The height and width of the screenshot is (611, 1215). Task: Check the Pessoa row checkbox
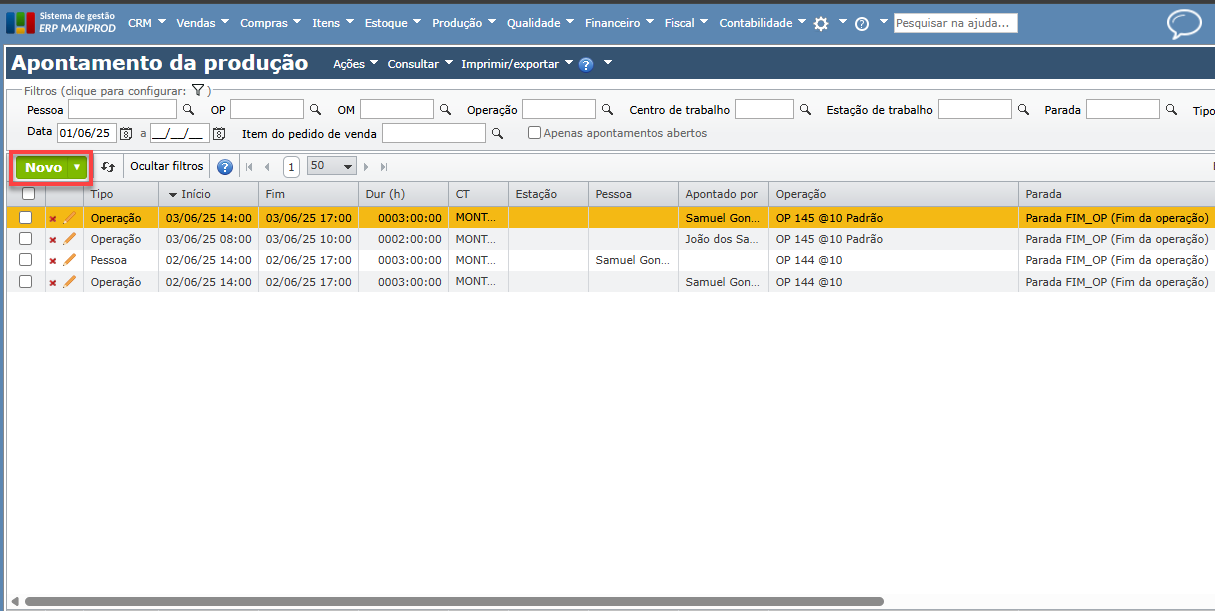click(x=26, y=260)
